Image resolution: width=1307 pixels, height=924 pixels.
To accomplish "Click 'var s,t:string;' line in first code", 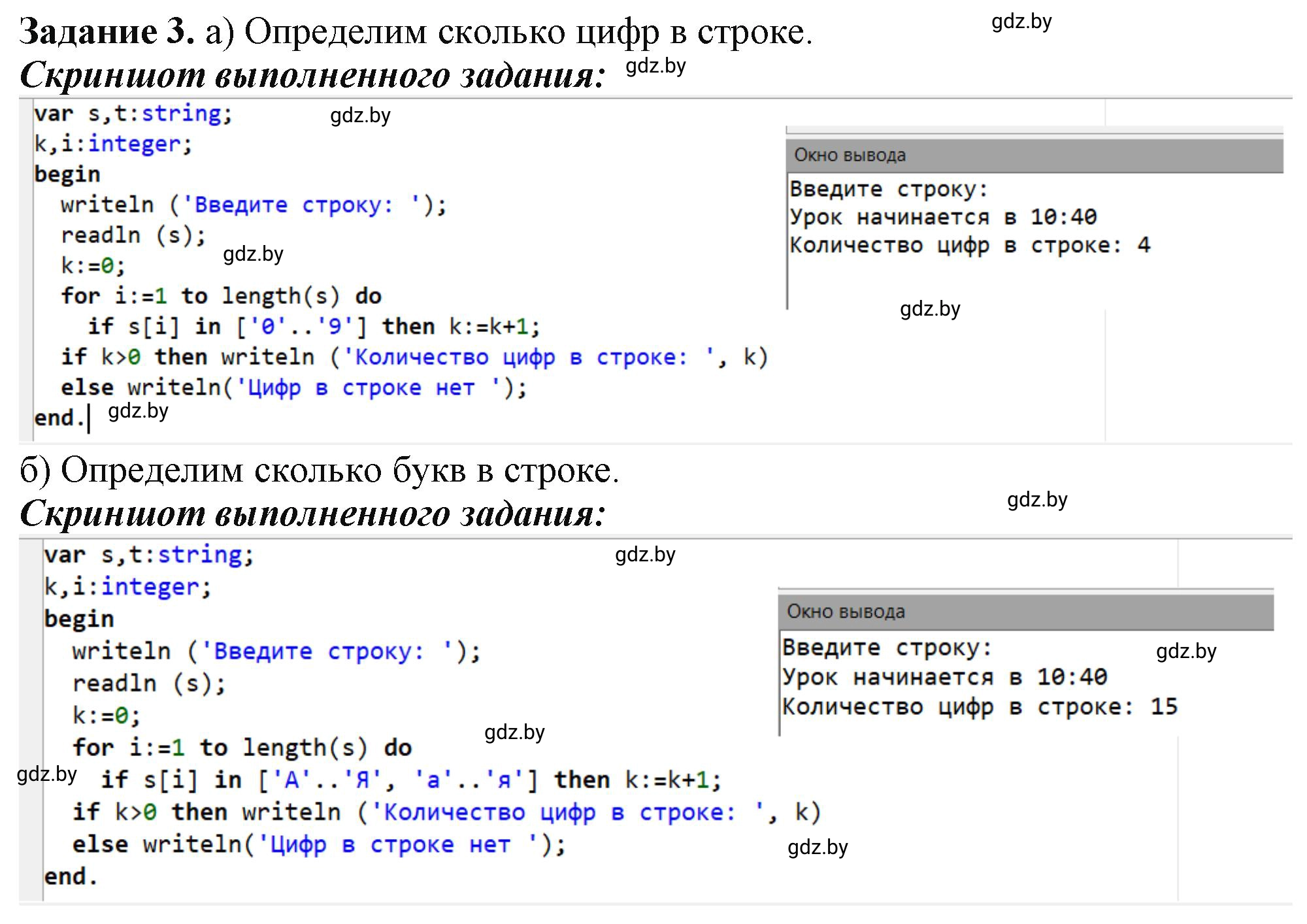I will (133, 114).
